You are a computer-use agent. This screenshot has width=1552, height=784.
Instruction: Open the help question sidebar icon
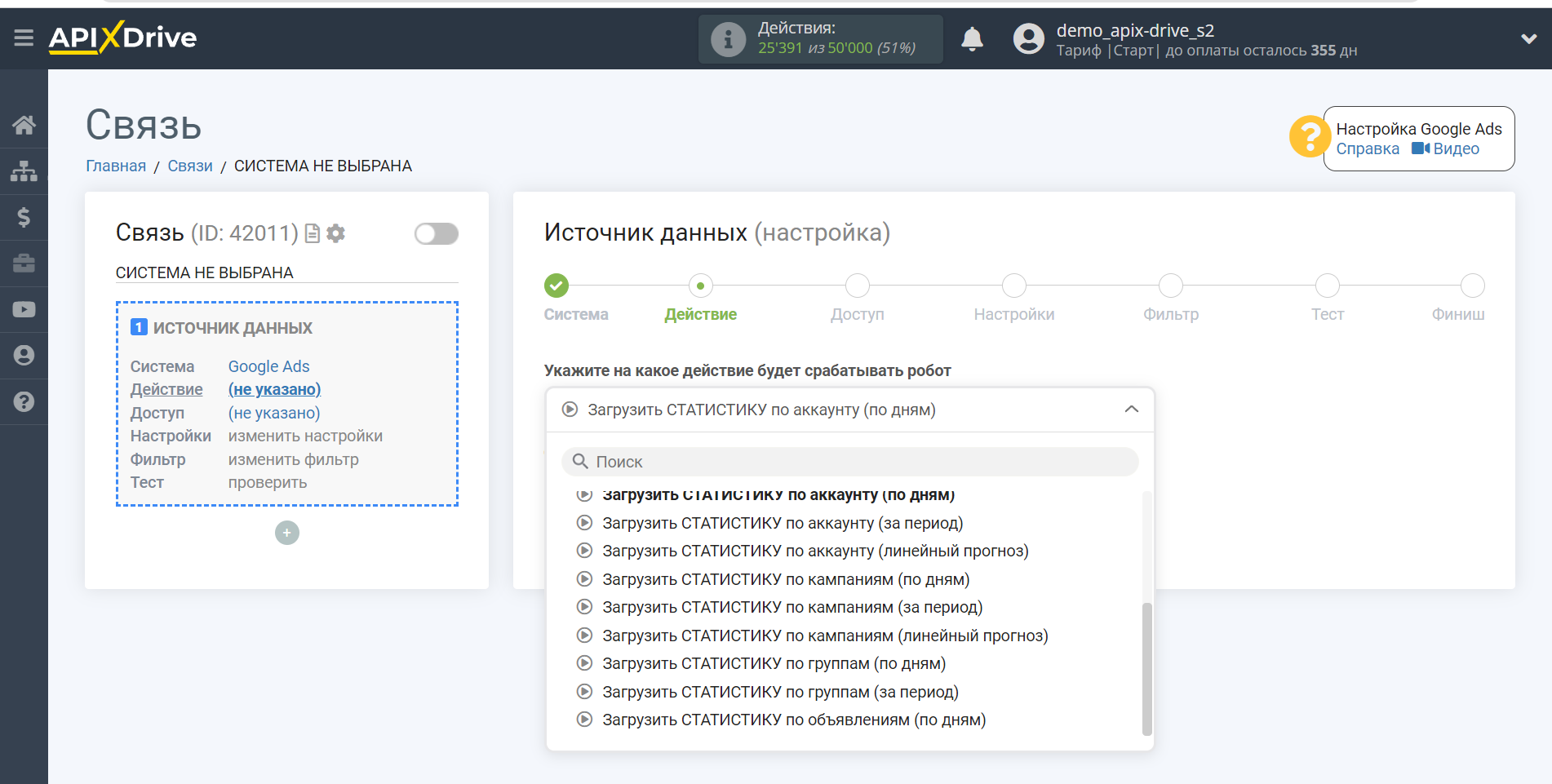point(24,401)
